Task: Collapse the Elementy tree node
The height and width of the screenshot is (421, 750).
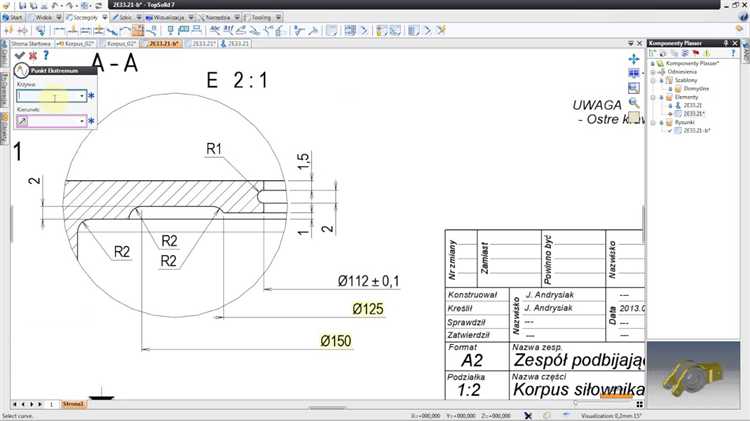Action: pyautogui.click(x=653, y=97)
